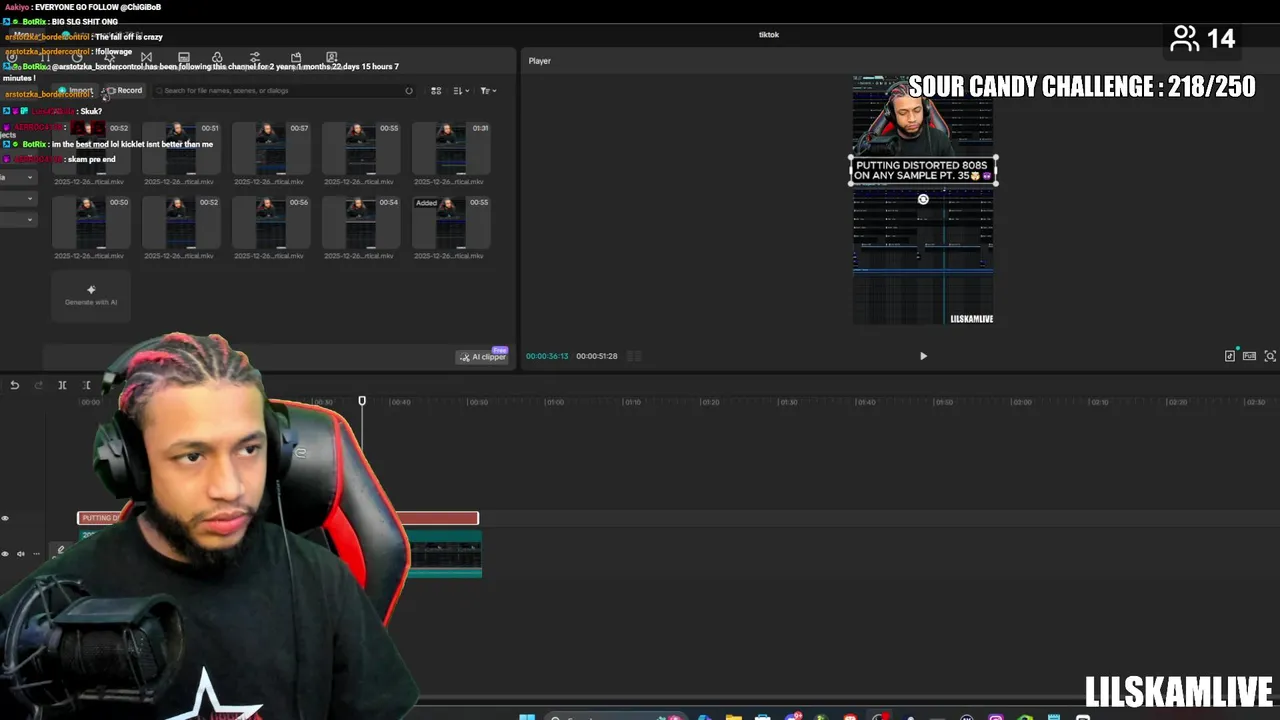Click the Redo arrow icon
This screenshot has width=1280, height=720.
[x=38, y=385]
